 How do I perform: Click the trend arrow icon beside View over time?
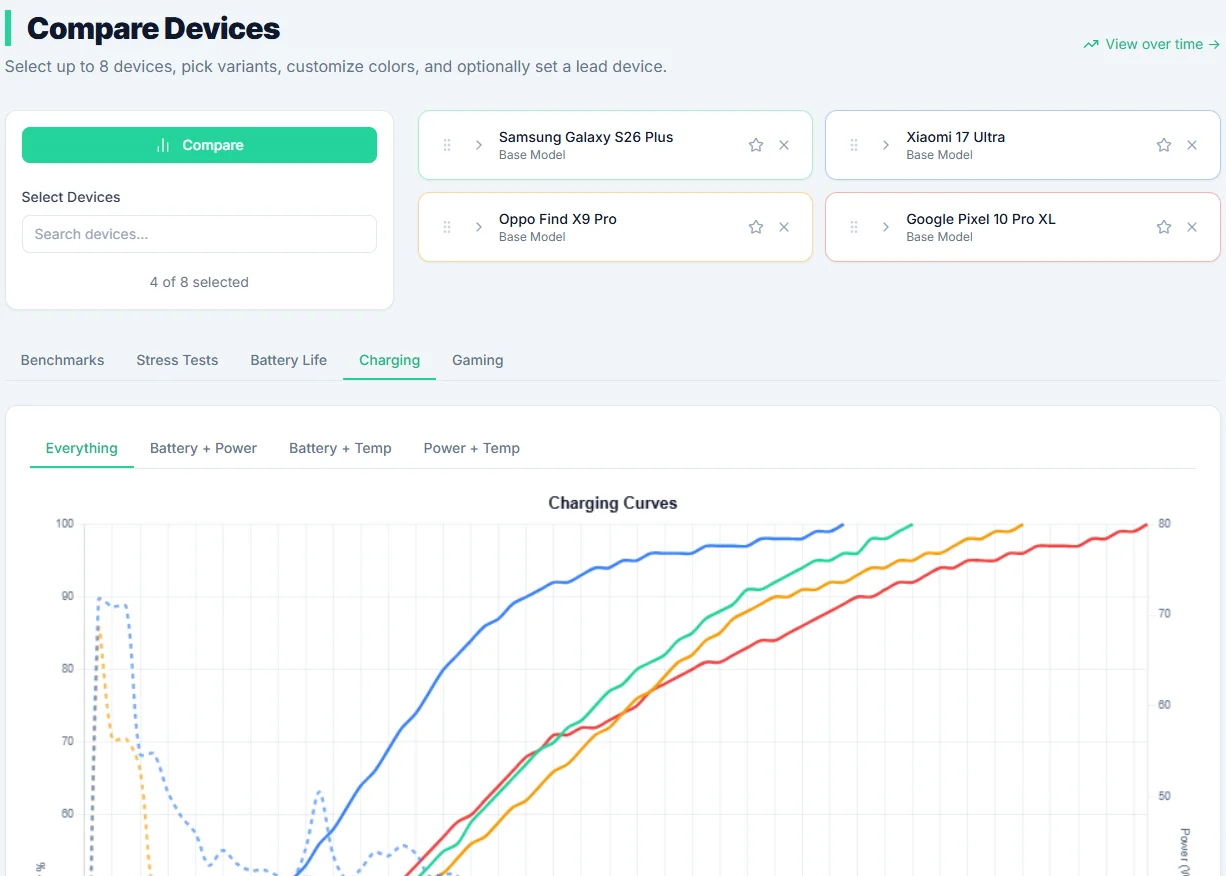pos(1091,44)
